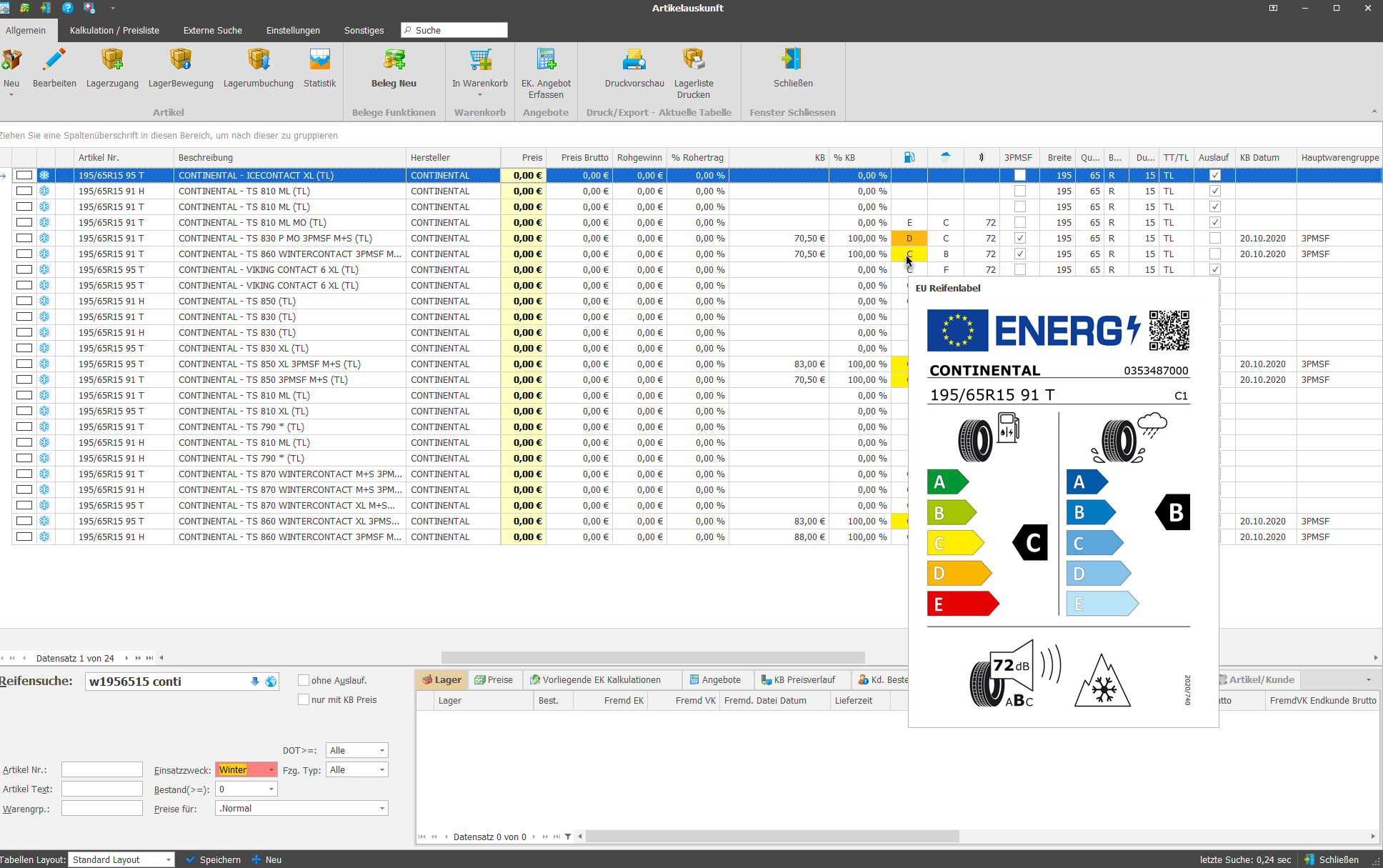Toggle Auslauf checkbox for ICECONTACT XL row
This screenshot has width=1383, height=868.
[1215, 175]
